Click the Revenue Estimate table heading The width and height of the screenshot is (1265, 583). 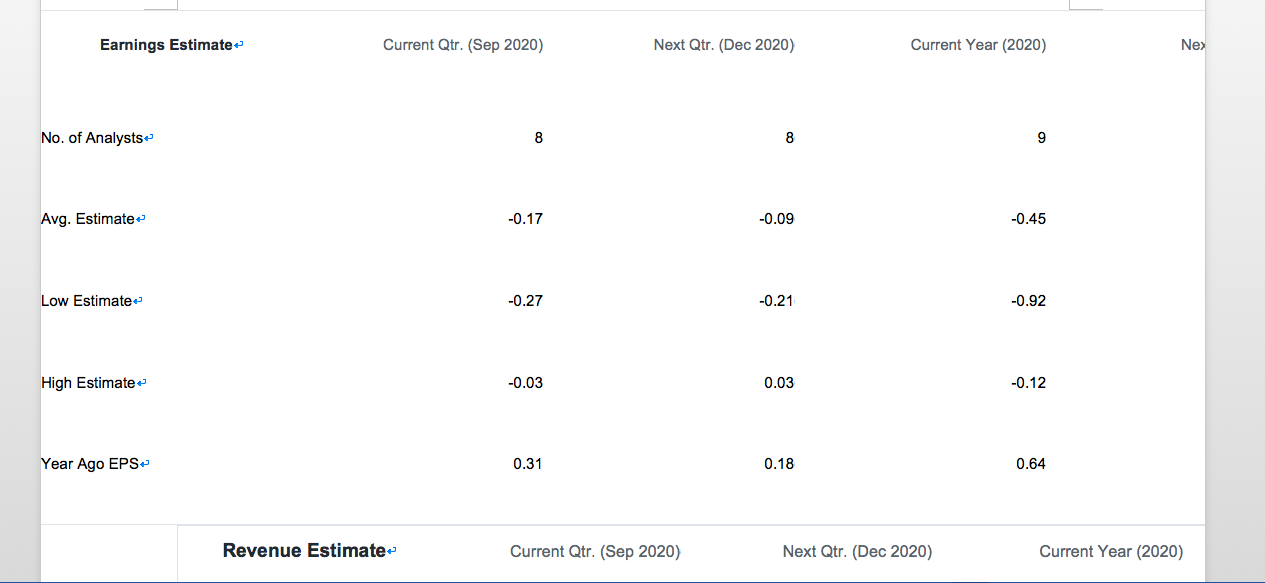[304, 550]
